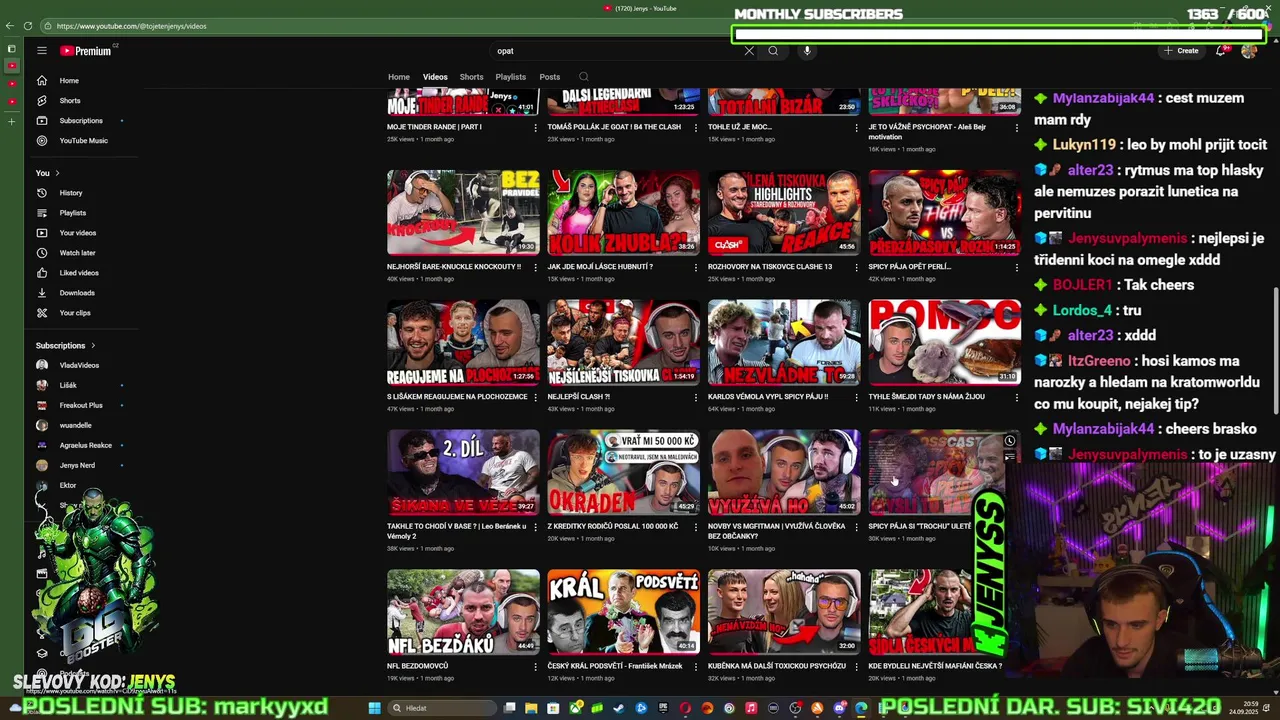The width and height of the screenshot is (1280, 720).
Task: Open options menu for TOHLE UŽ JE MOC video
Action: (856, 128)
